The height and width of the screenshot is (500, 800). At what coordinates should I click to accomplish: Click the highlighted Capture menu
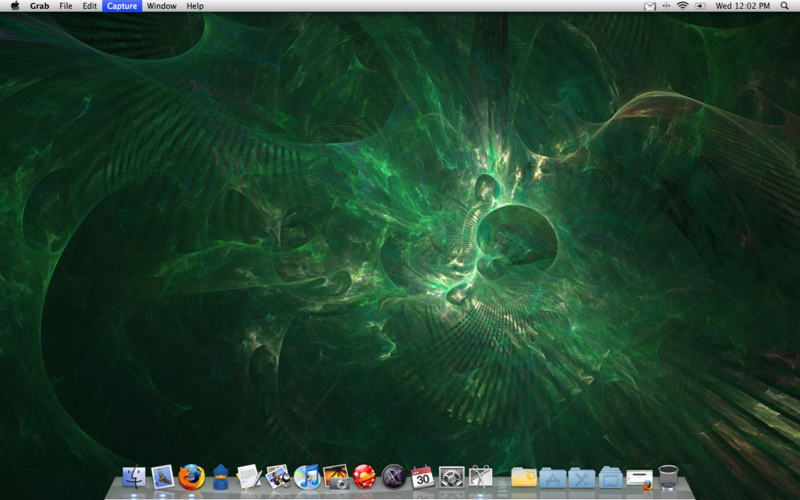[x=122, y=6]
